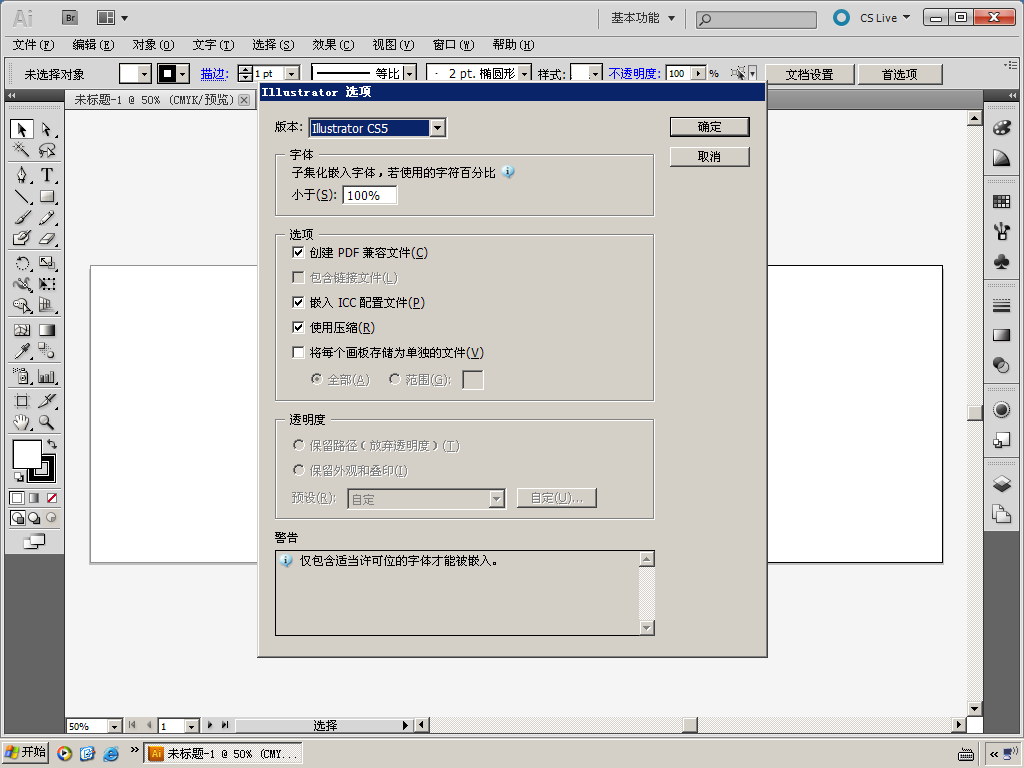Select the Paintbrush tool

point(22,218)
